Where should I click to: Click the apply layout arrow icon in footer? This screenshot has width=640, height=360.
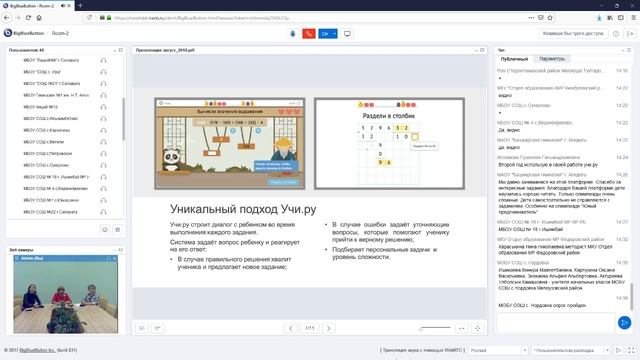(619, 350)
